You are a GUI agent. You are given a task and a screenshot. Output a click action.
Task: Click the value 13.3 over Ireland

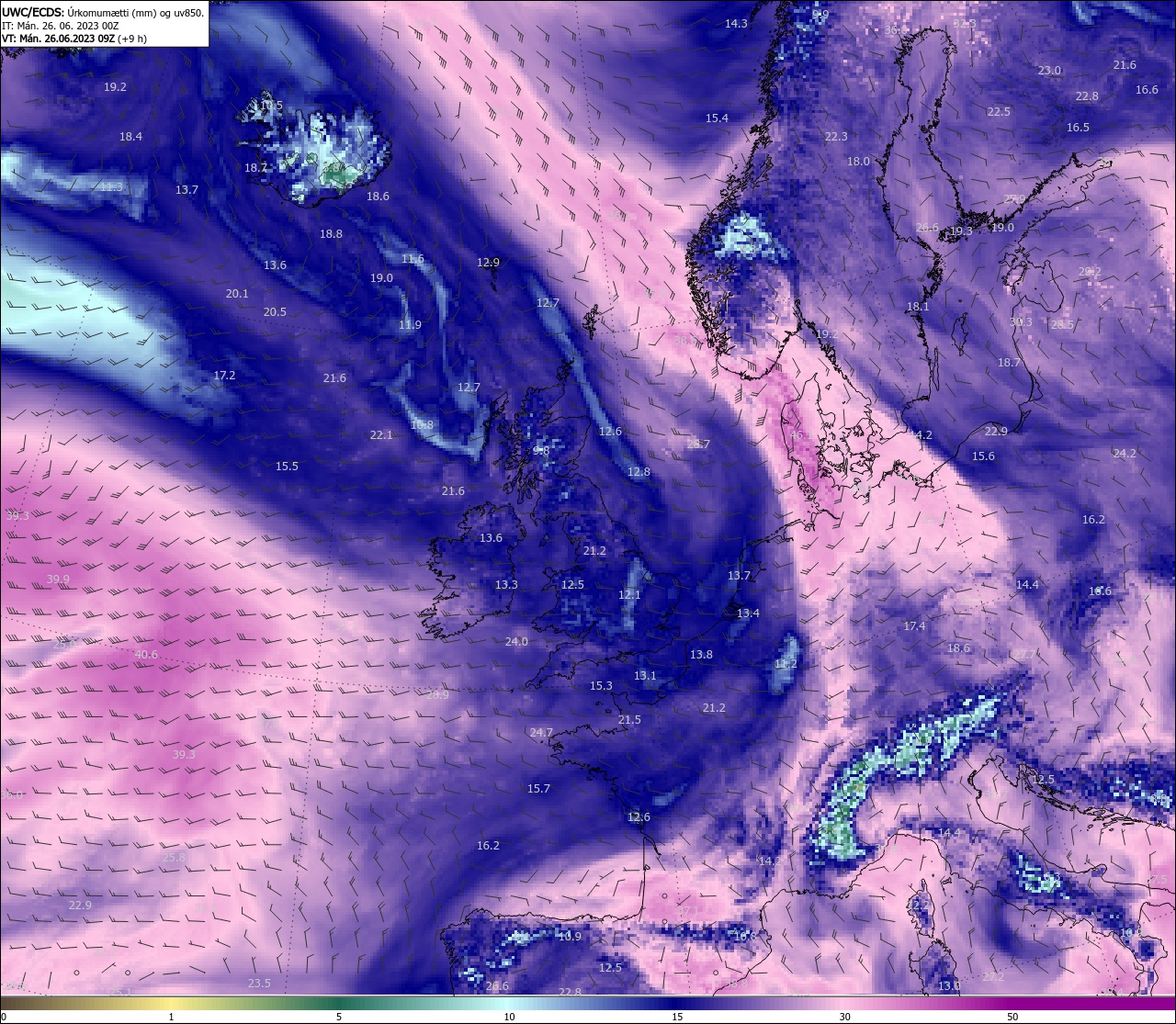pos(506,585)
